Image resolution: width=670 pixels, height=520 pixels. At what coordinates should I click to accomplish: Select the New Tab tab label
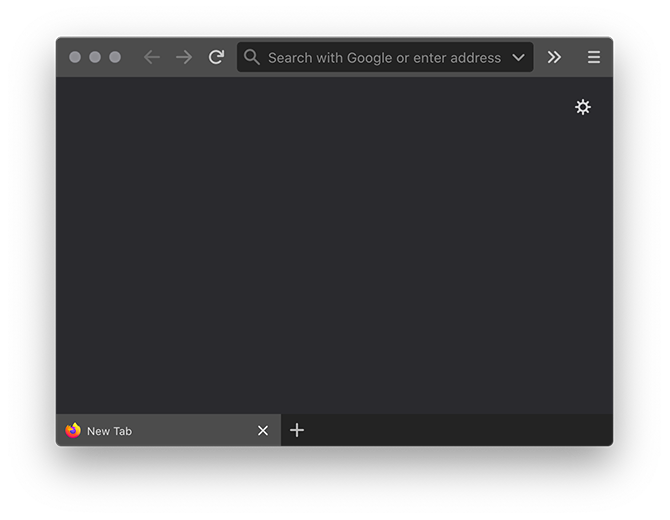[110, 431]
